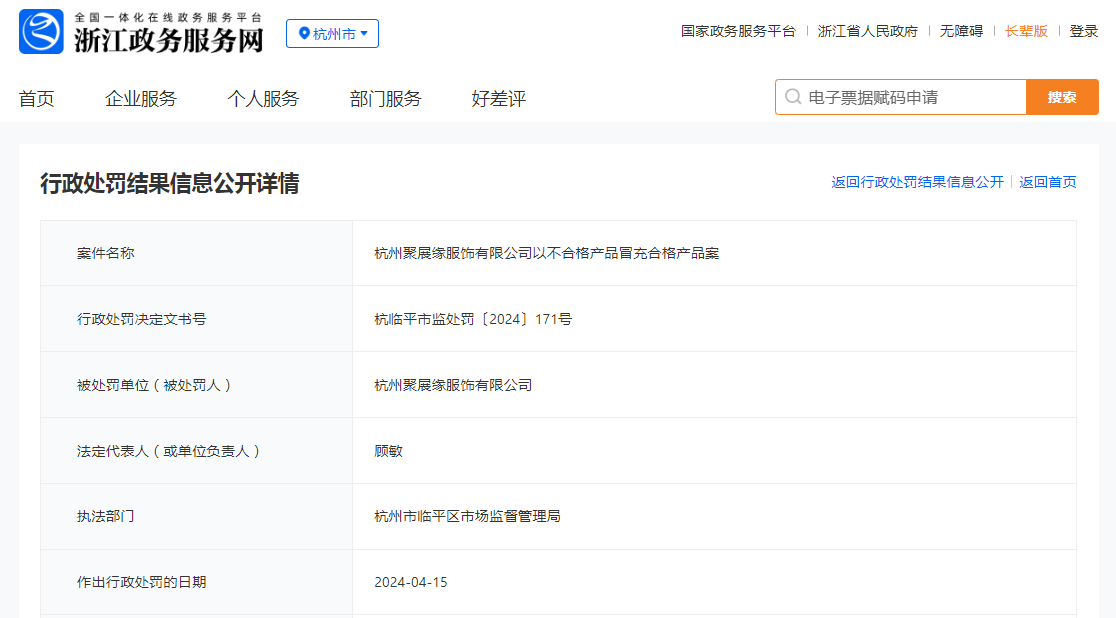
Task: Click the 行政处罚结果信息公开详情 heading
Action: coord(169,184)
